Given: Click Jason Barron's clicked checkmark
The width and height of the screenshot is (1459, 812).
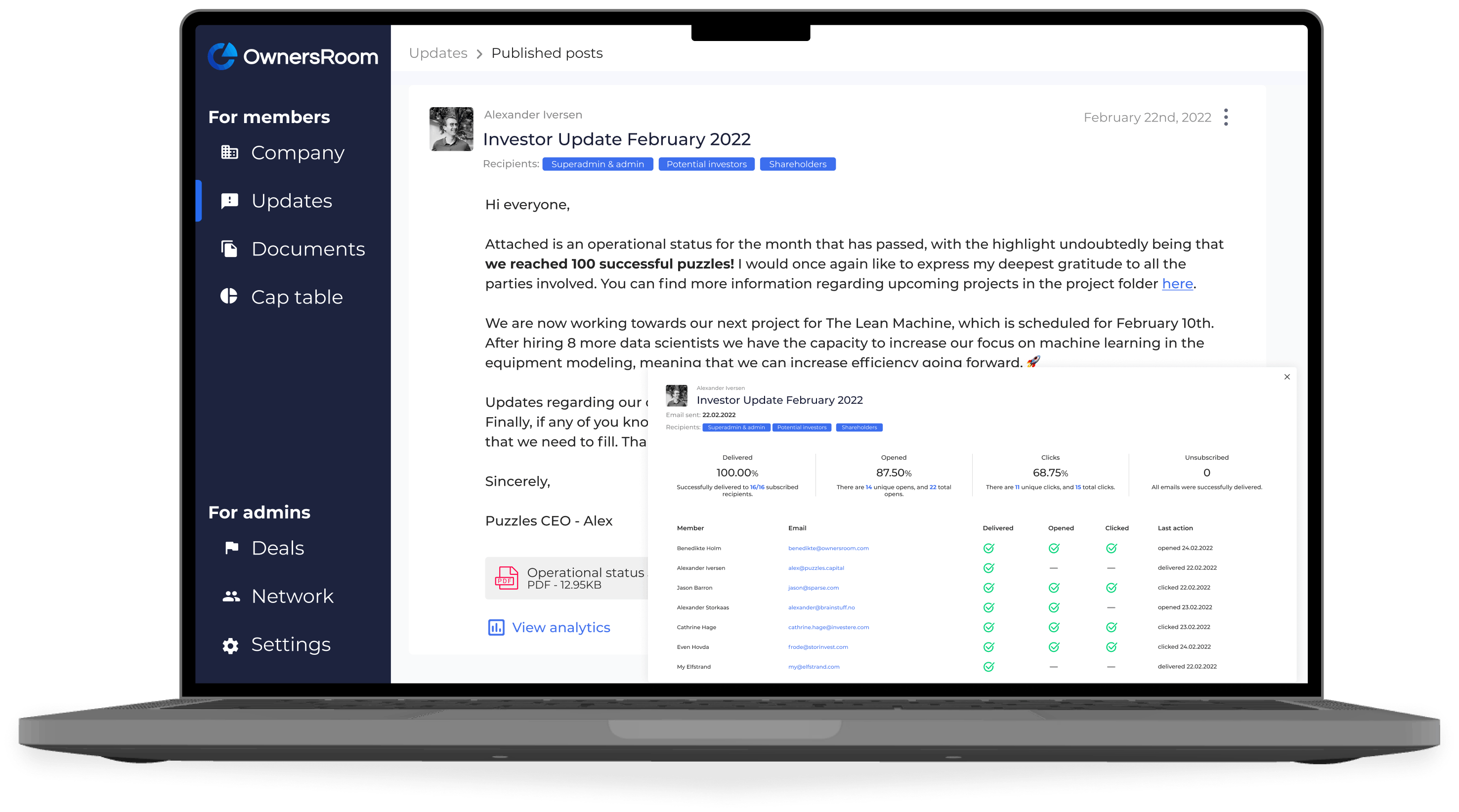Looking at the screenshot, I should [x=1111, y=588].
